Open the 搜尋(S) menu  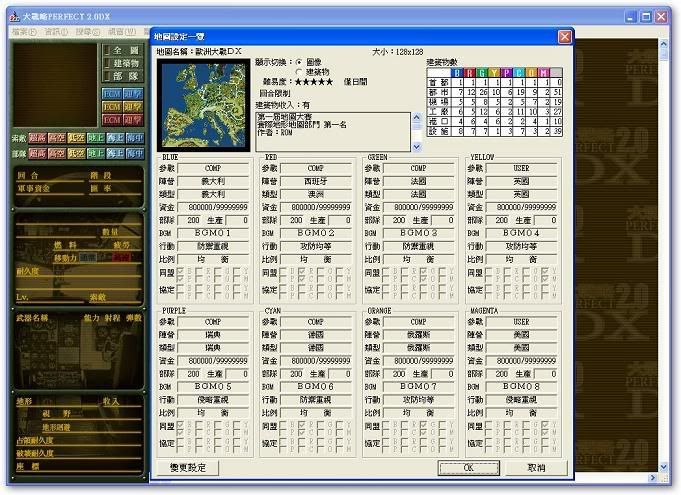click(88, 32)
